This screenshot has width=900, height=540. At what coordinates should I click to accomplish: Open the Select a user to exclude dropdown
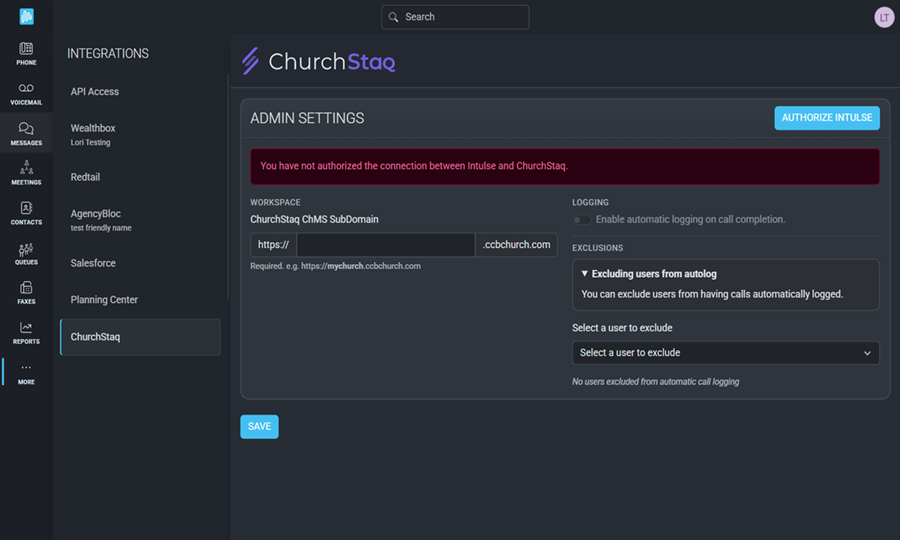point(726,353)
